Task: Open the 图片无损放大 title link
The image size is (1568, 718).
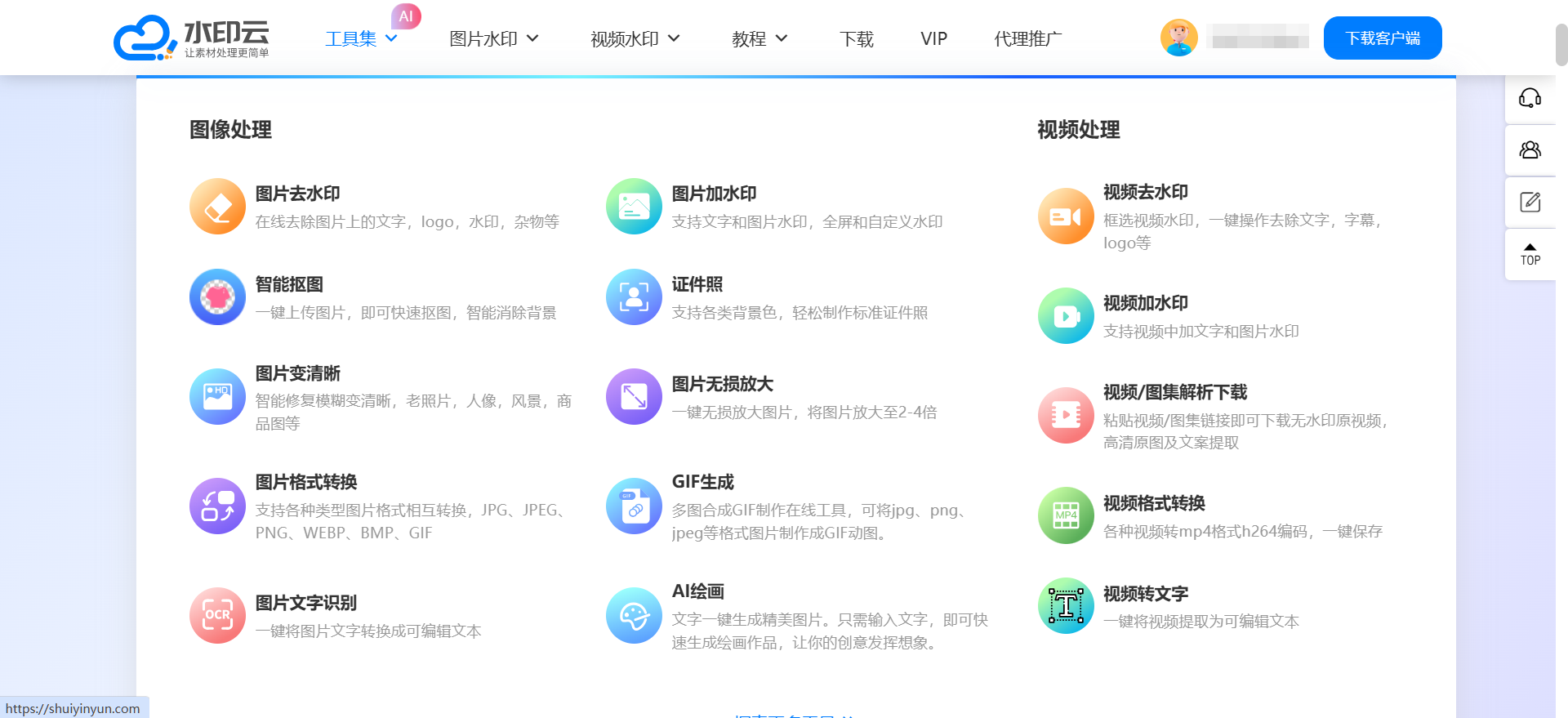Action: click(x=722, y=384)
